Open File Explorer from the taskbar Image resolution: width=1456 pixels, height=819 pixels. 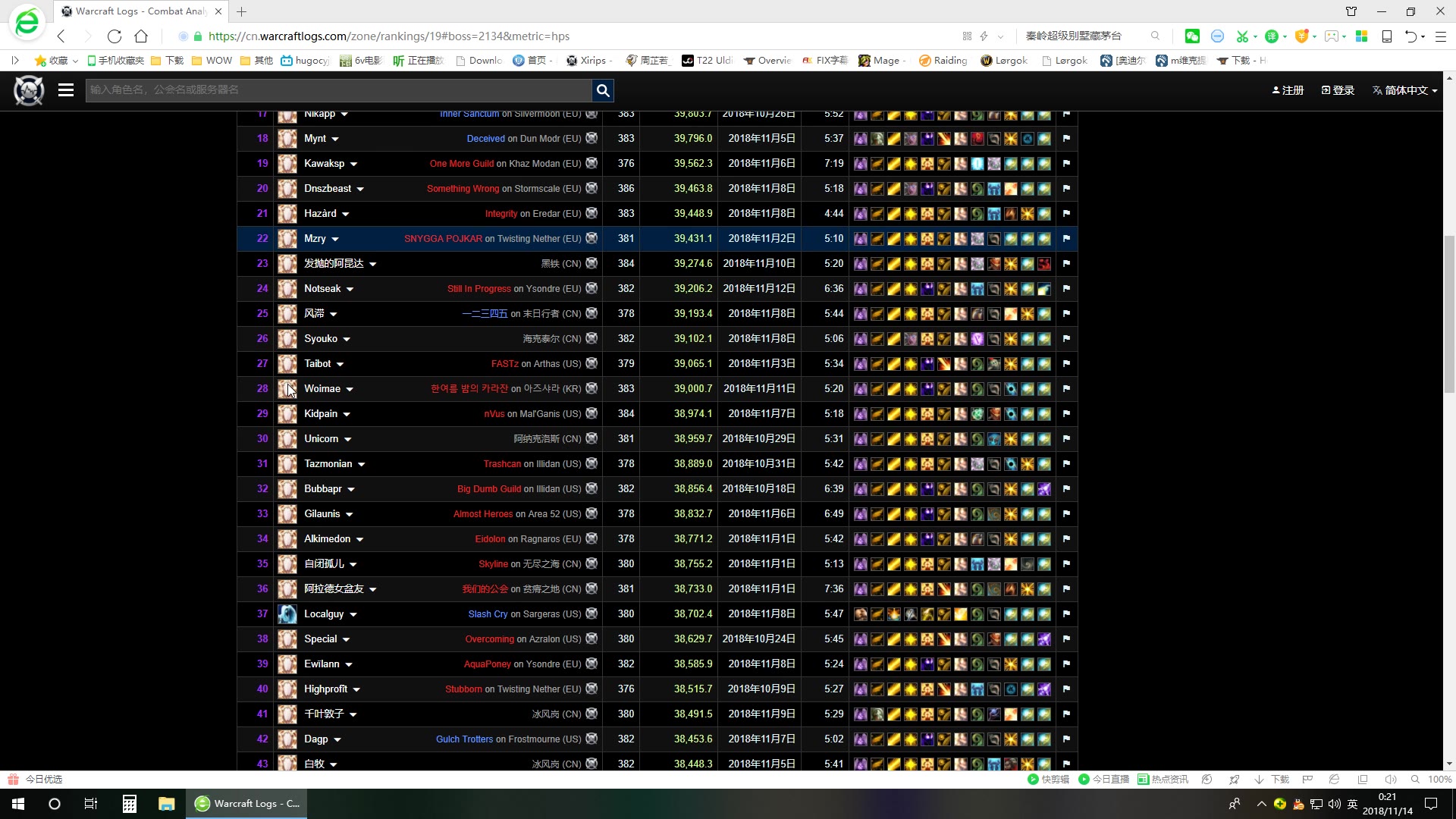(x=167, y=804)
